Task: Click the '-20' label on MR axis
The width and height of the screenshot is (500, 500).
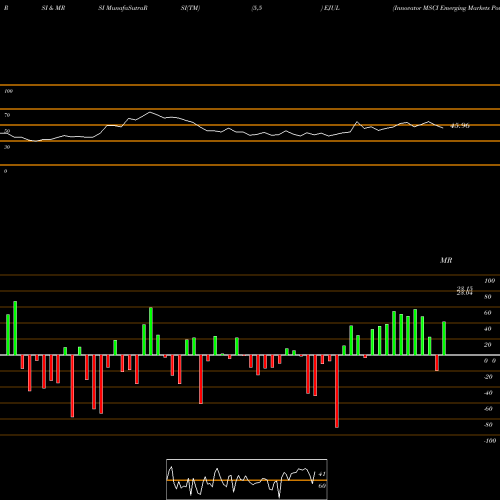Action: tap(488, 377)
